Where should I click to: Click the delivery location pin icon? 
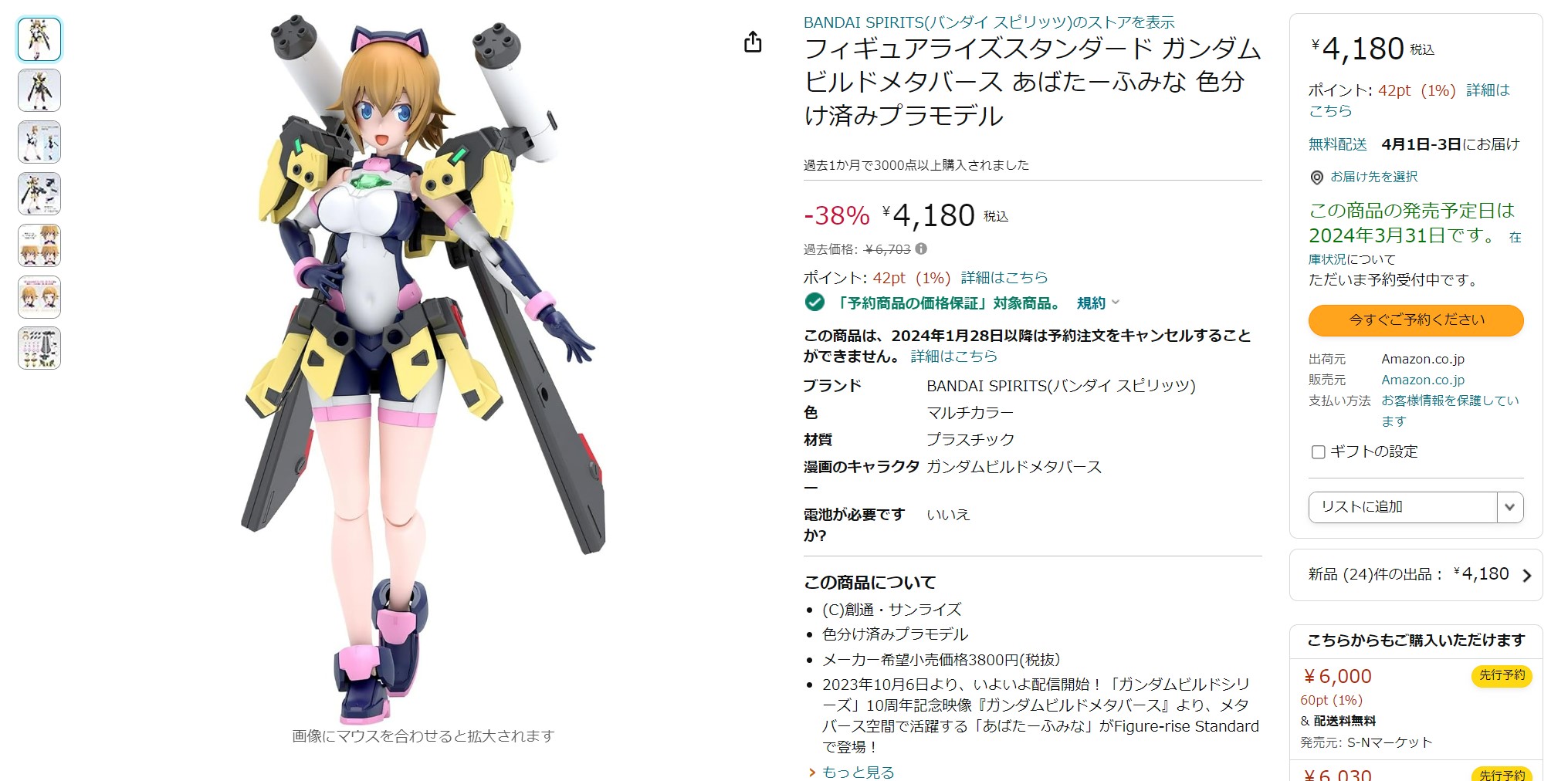click(x=1317, y=177)
